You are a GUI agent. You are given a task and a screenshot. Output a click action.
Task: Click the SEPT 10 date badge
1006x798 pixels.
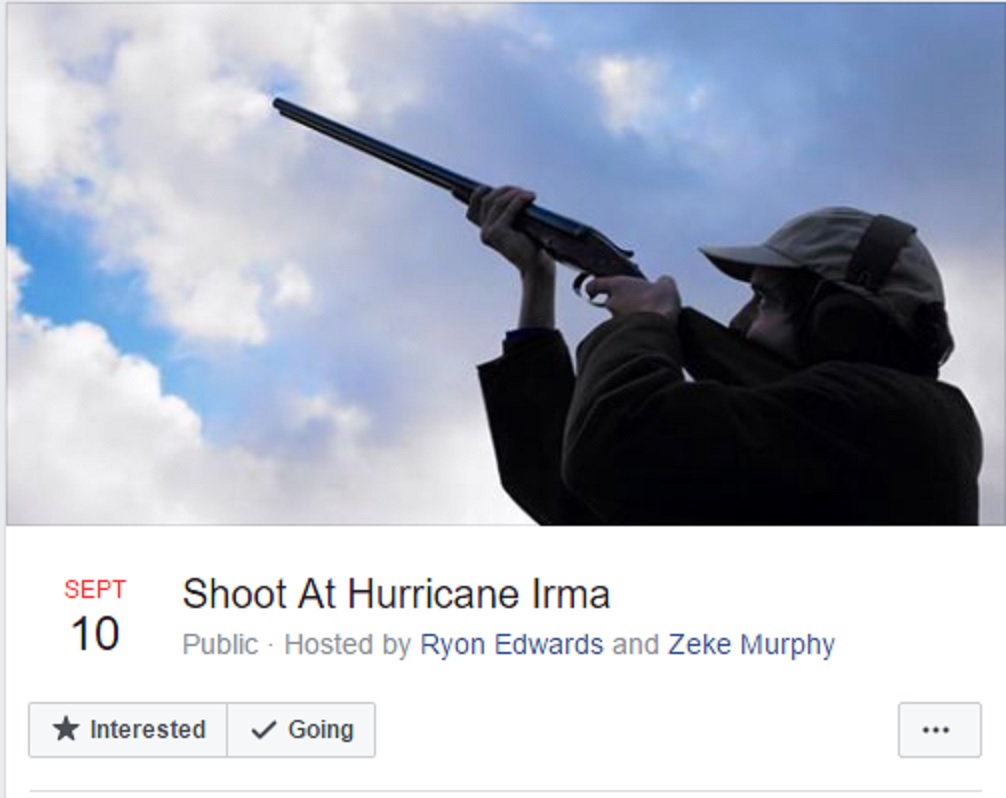[95, 616]
